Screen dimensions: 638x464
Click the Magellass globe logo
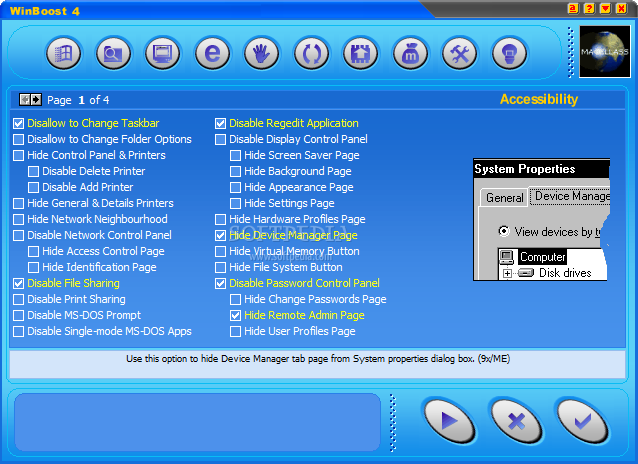(x=605, y=52)
